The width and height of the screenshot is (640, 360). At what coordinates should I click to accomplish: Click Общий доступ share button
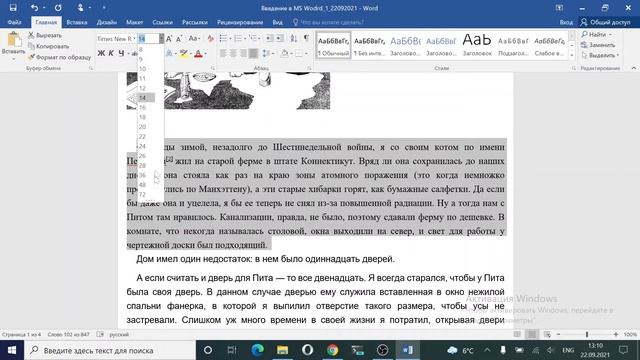point(606,22)
